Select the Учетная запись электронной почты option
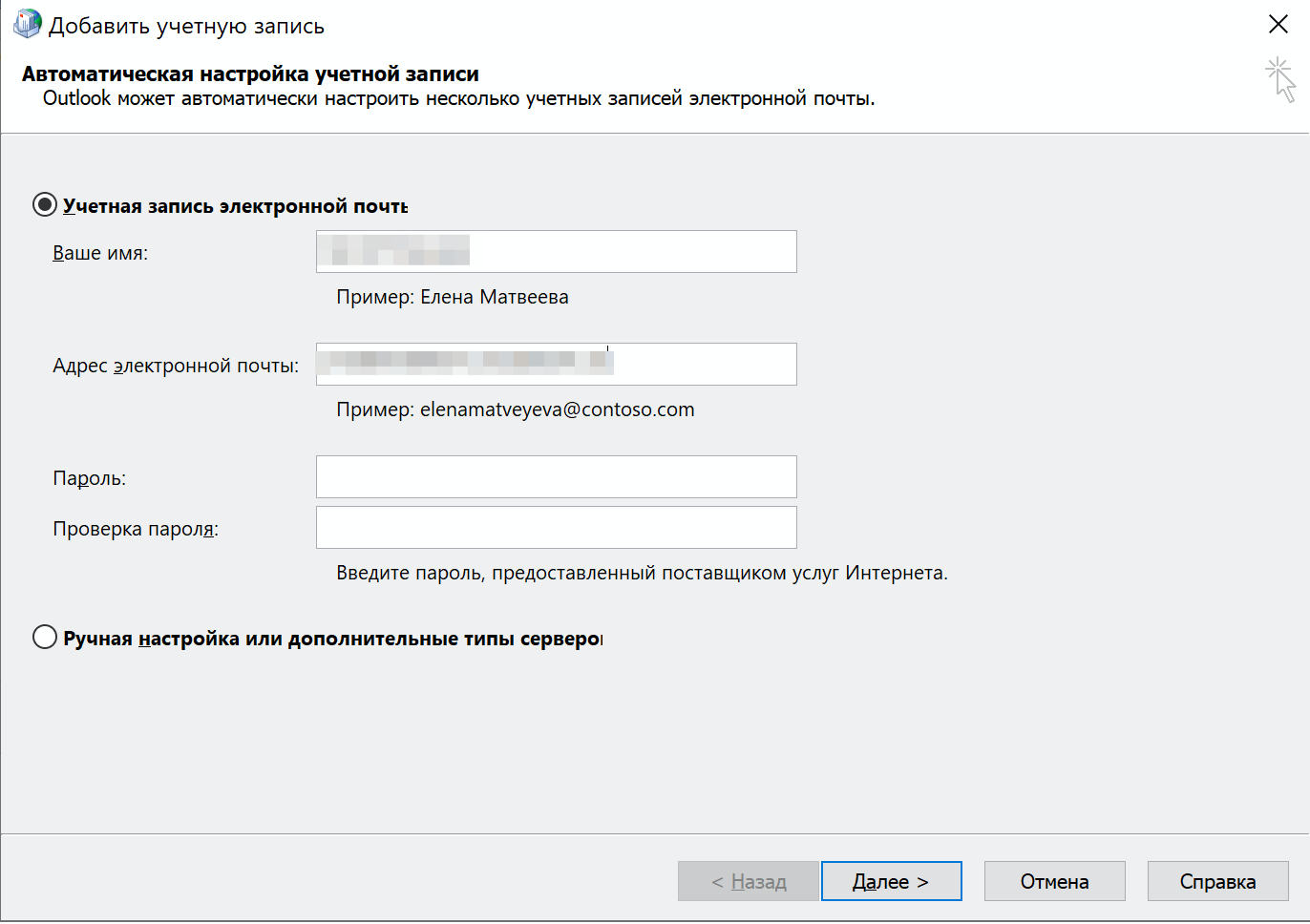This screenshot has width=1310, height=924. 45,205
